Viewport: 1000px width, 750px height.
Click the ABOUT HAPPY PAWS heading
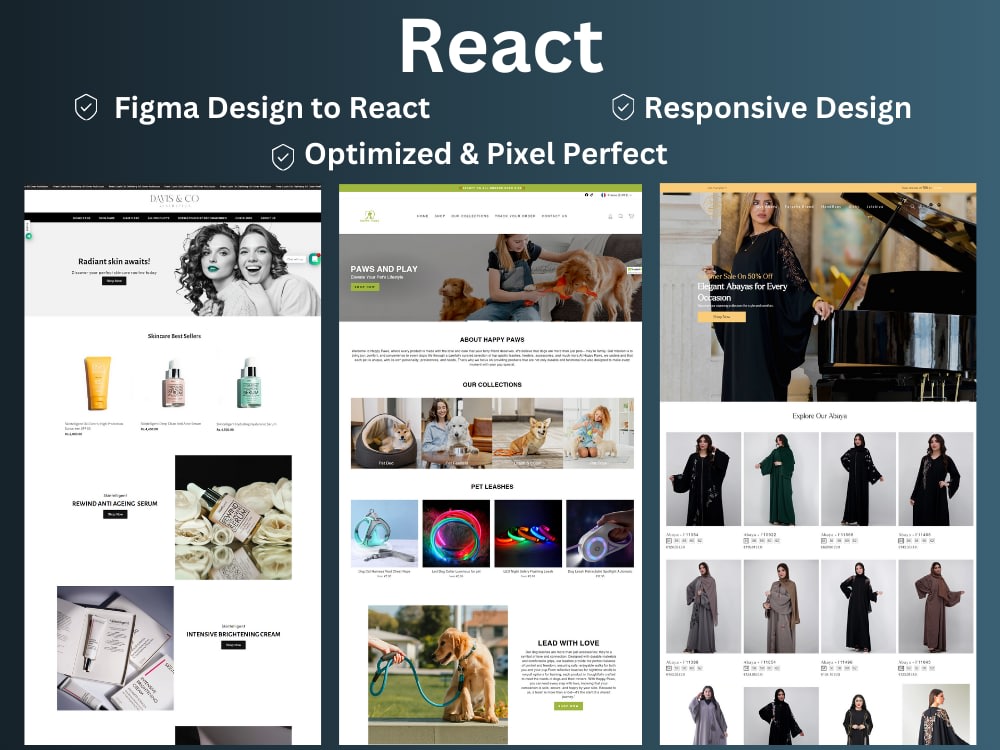pos(492,340)
